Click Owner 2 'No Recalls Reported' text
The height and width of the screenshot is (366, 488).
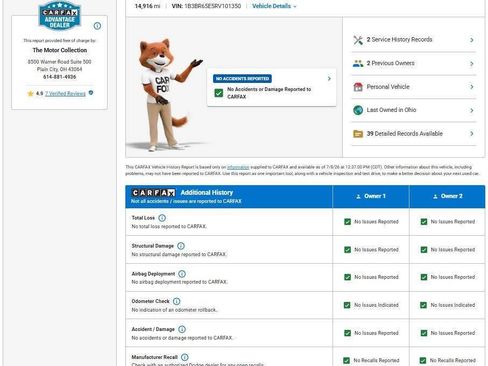453,360
